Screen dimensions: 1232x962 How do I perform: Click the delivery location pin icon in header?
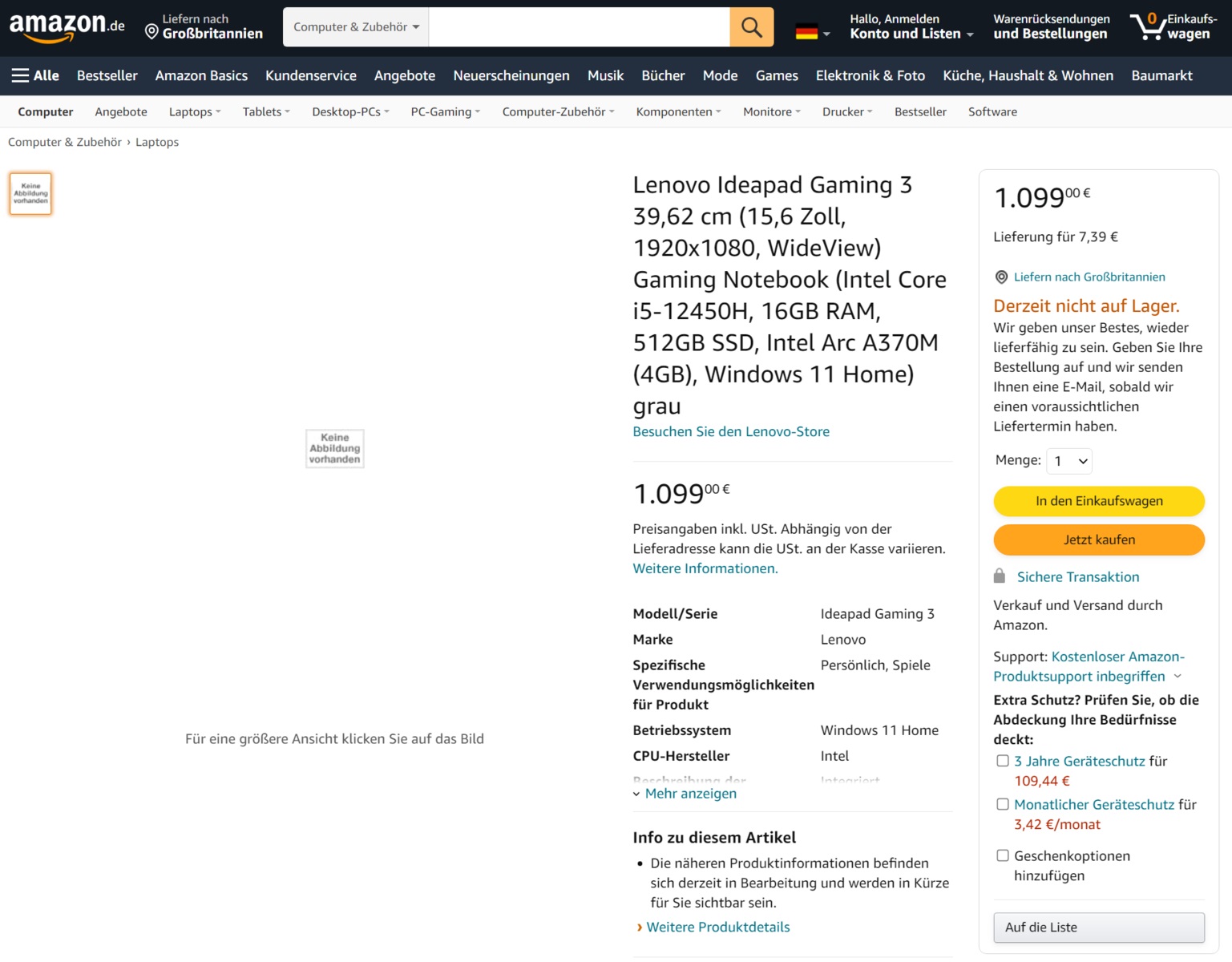point(151,32)
